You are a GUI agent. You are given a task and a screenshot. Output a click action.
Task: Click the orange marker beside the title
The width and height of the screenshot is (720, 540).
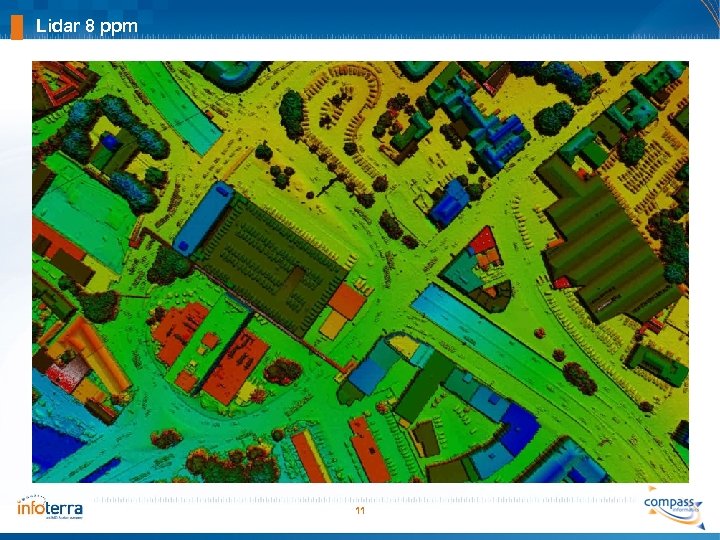17,27
